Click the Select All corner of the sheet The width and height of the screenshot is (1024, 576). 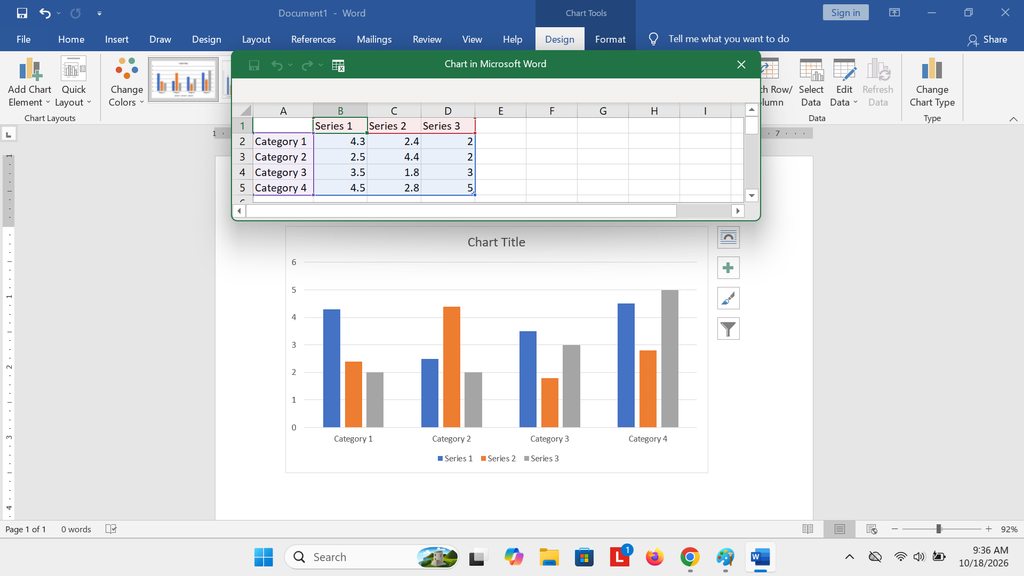tap(243, 110)
